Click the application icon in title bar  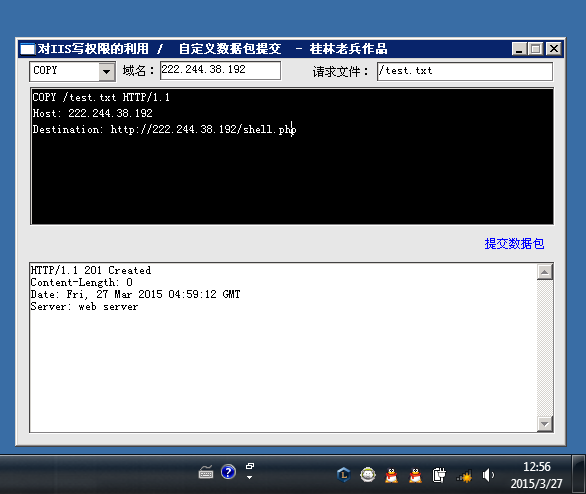[27, 49]
